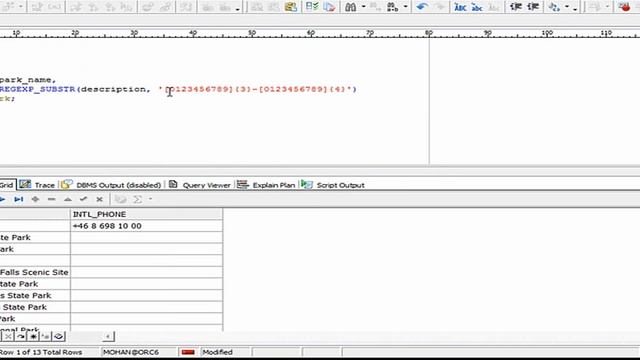This screenshot has height=360, width=640.
Task: Open the dropdown next to the sigma icon
Action: pyautogui.click(x=150, y=199)
